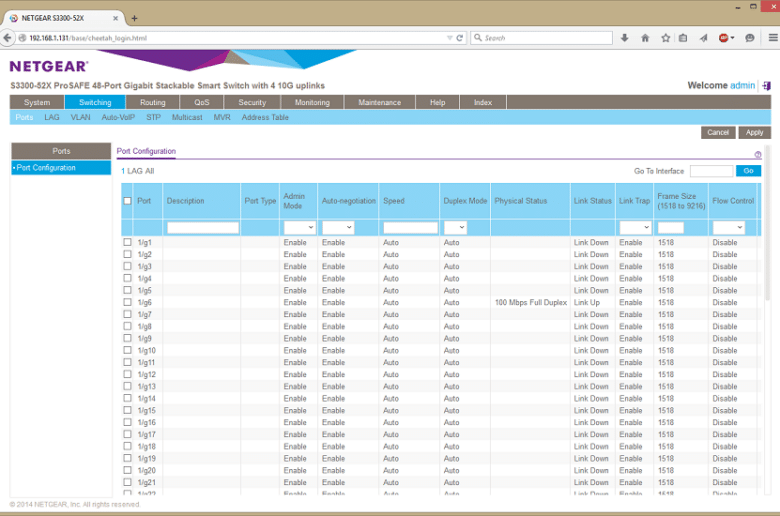The image size is (780, 516).
Task: Switch to the Routing tab
Action: pyautogui.click(x=153, y=103)
